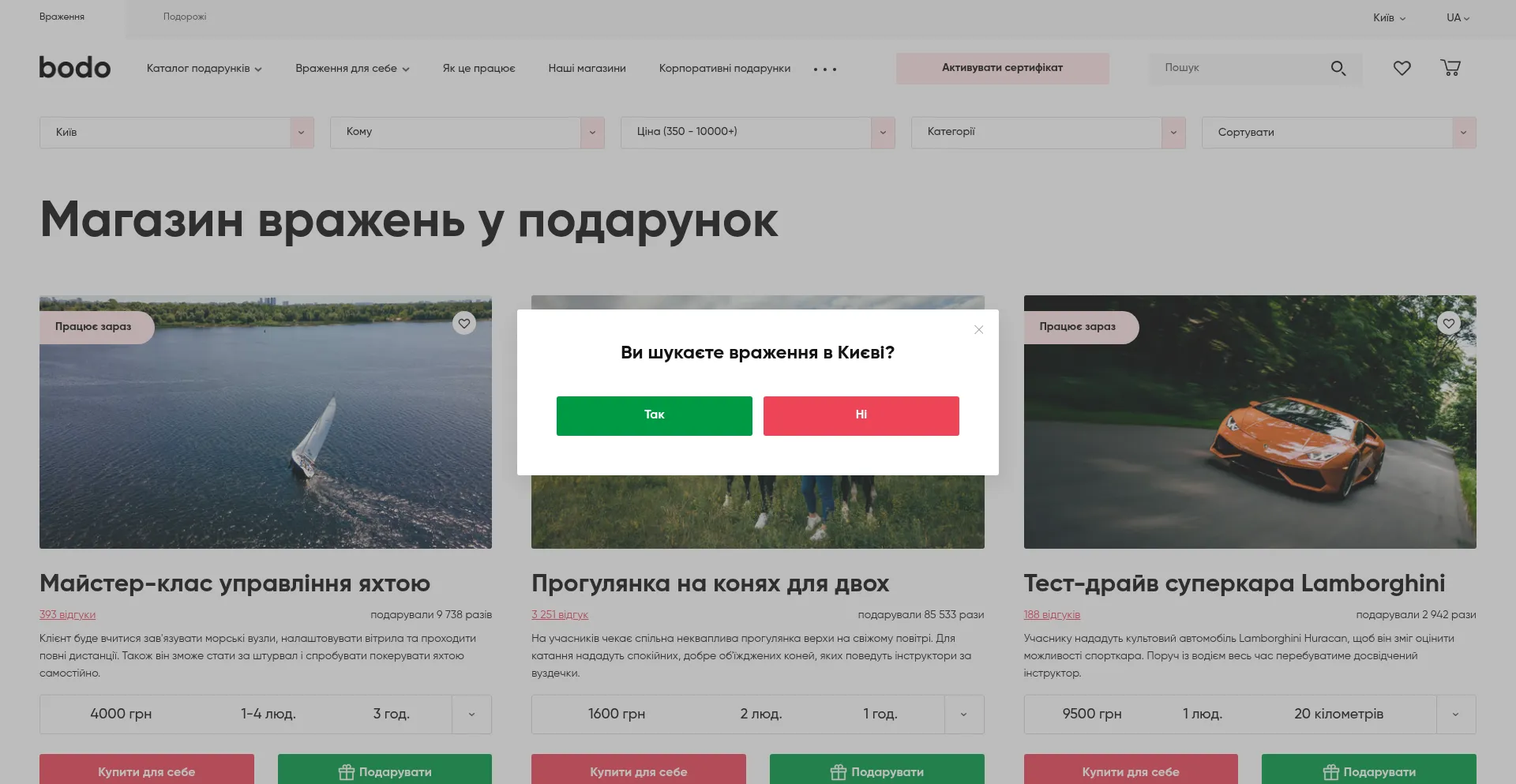
Task: Close the city confirmation dialog
Action: (978, 330)
